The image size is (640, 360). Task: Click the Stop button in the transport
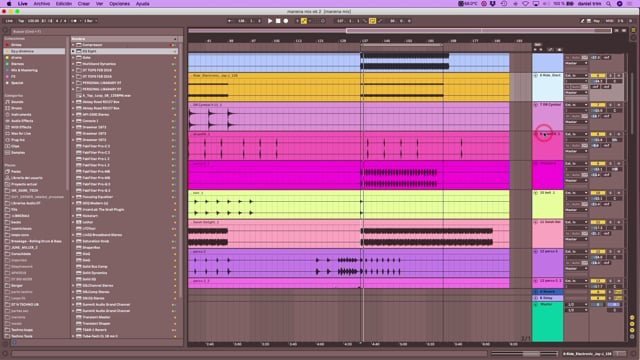(278, 21)
